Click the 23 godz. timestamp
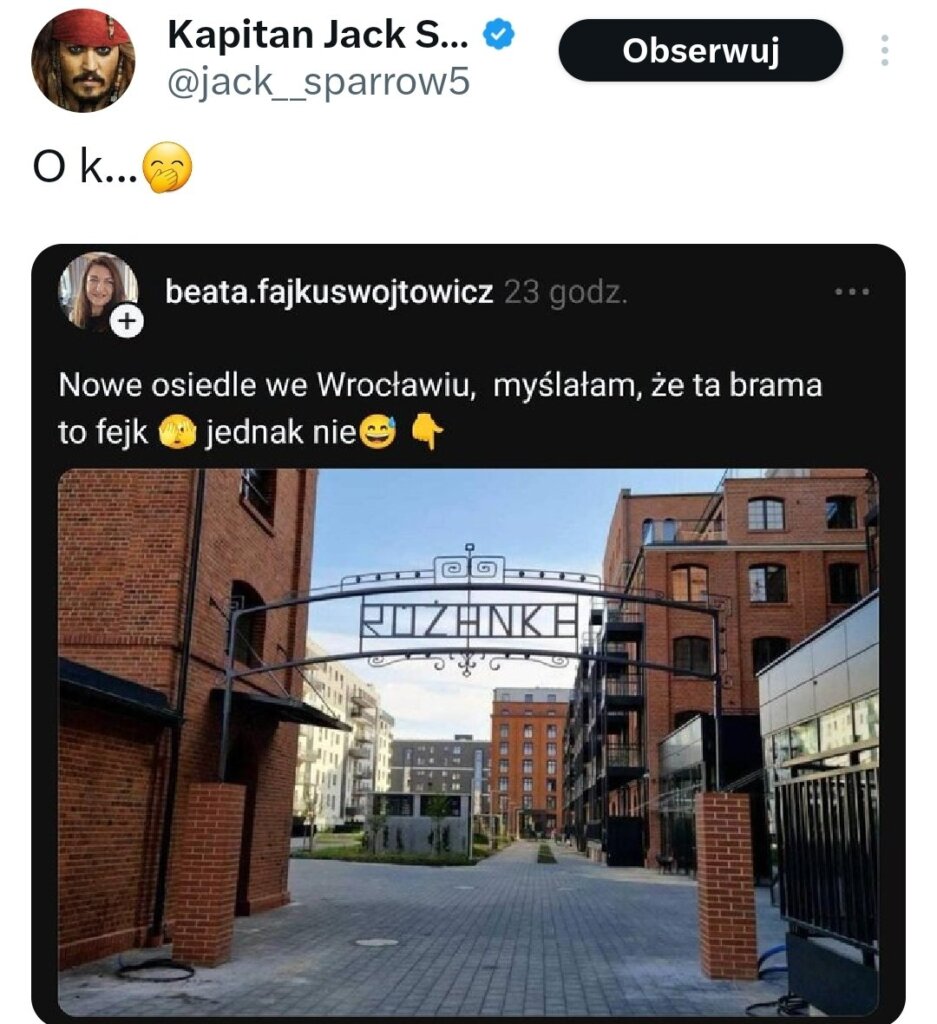The image size is (937, 1024). 565,292
